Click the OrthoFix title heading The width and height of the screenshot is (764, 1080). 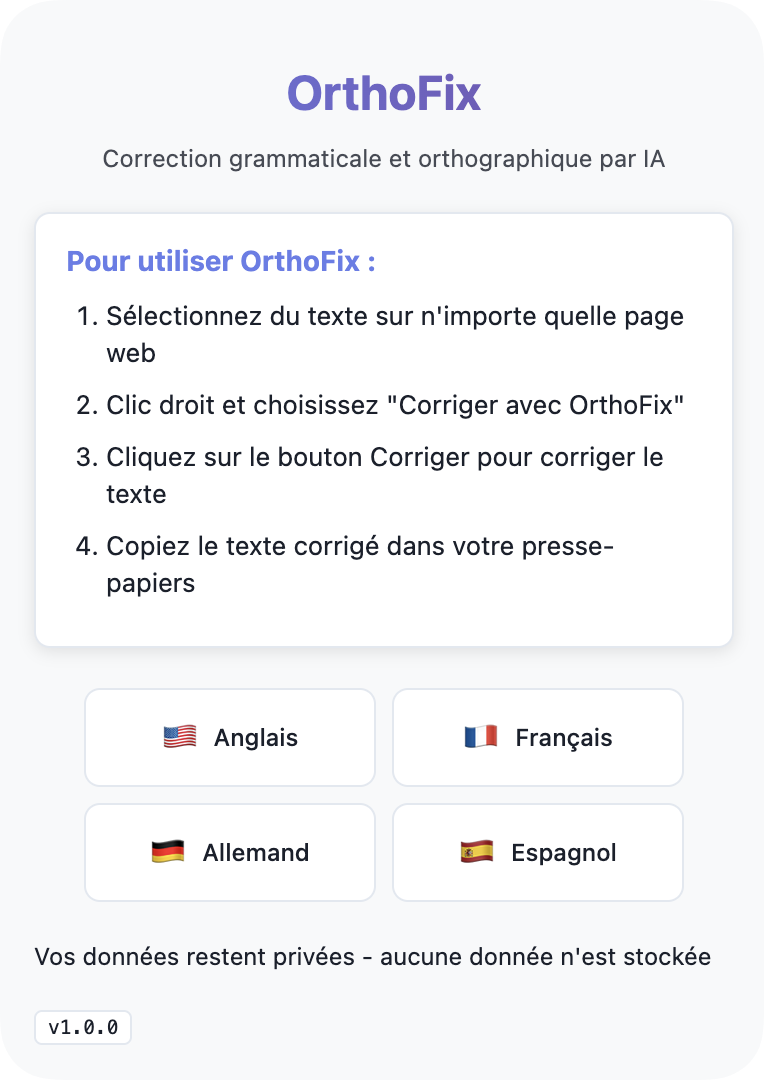point(384,94)
